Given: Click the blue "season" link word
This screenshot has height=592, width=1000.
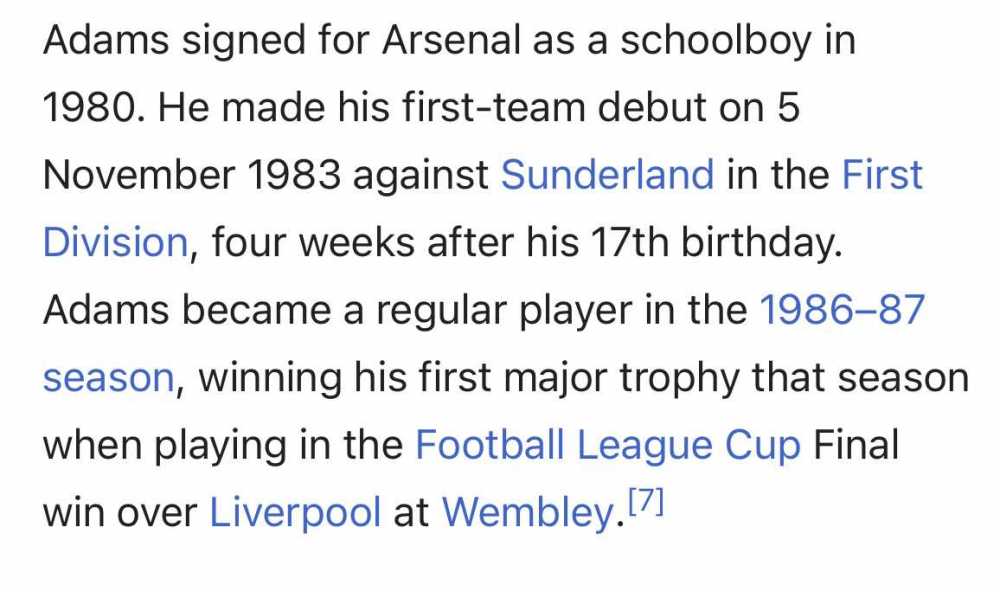Looking at the screenshot, I should coord(108,379).
